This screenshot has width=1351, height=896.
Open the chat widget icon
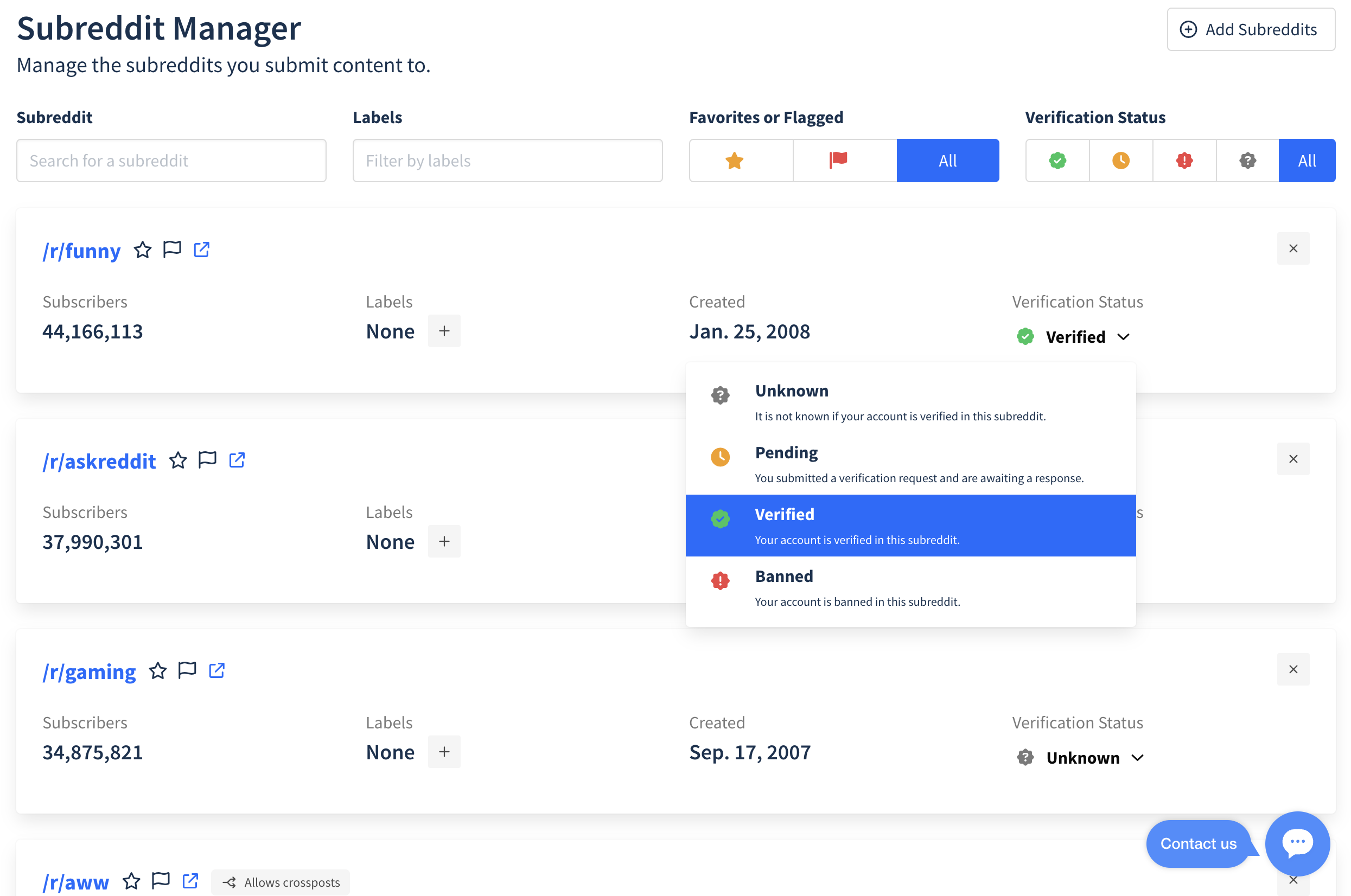point(1297,843)
